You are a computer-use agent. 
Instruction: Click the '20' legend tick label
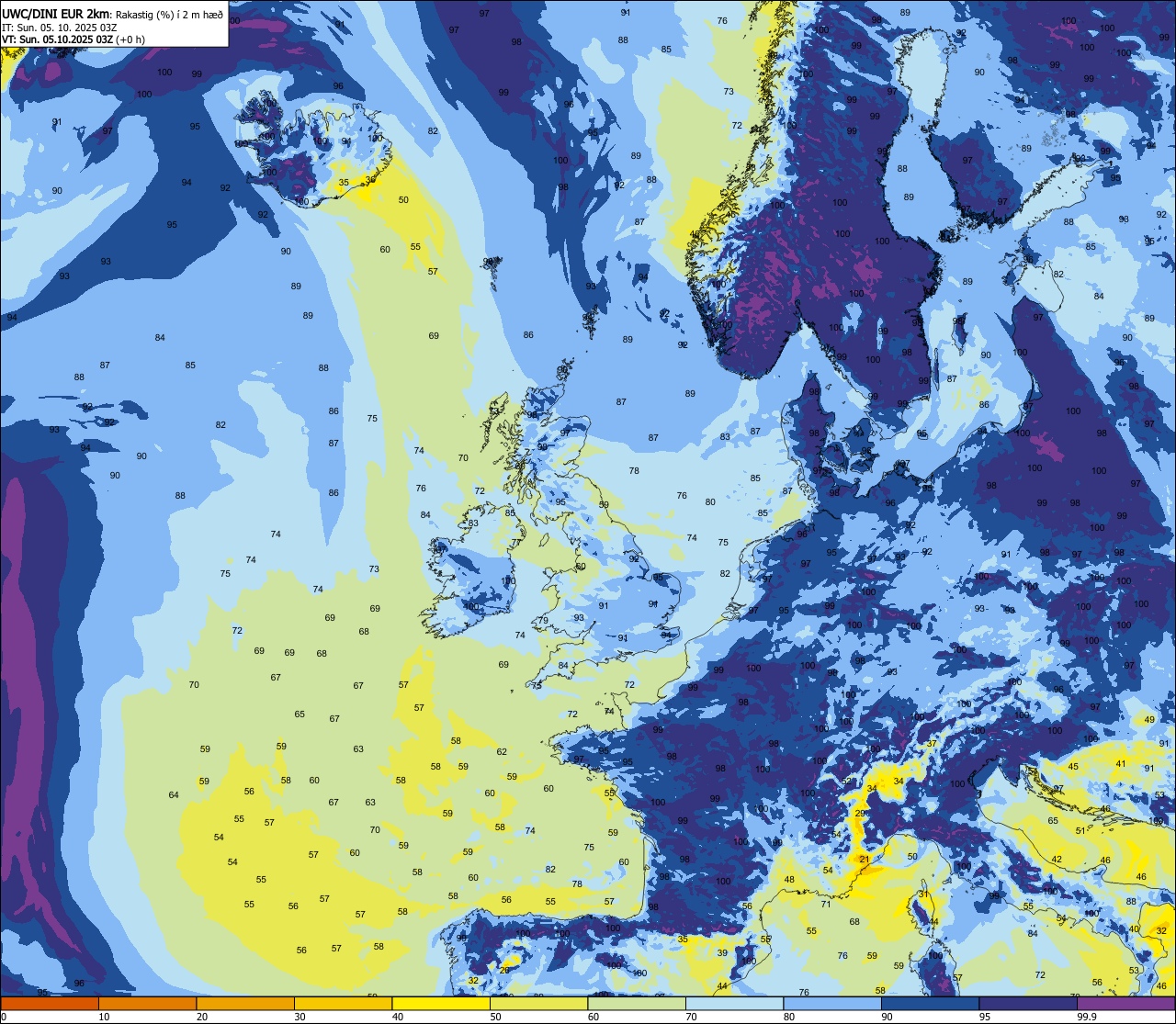point(202,1017)
